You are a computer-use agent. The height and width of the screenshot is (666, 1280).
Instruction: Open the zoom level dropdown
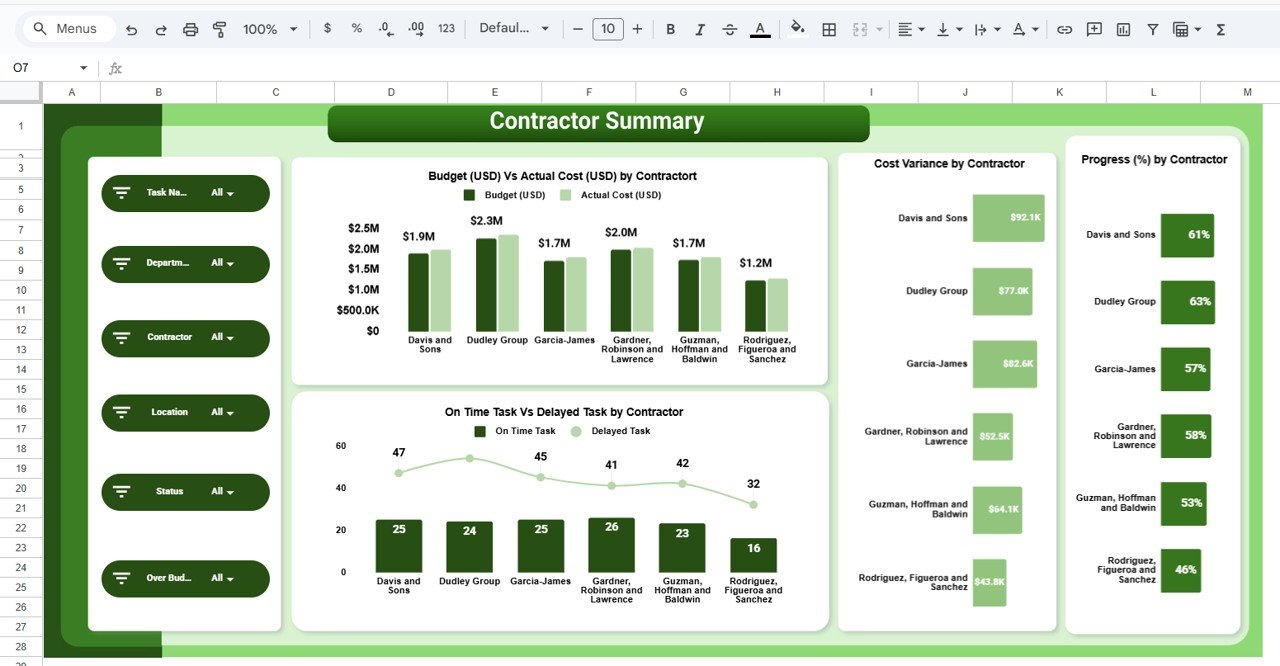pyautogui.click(x=266, y=29)
